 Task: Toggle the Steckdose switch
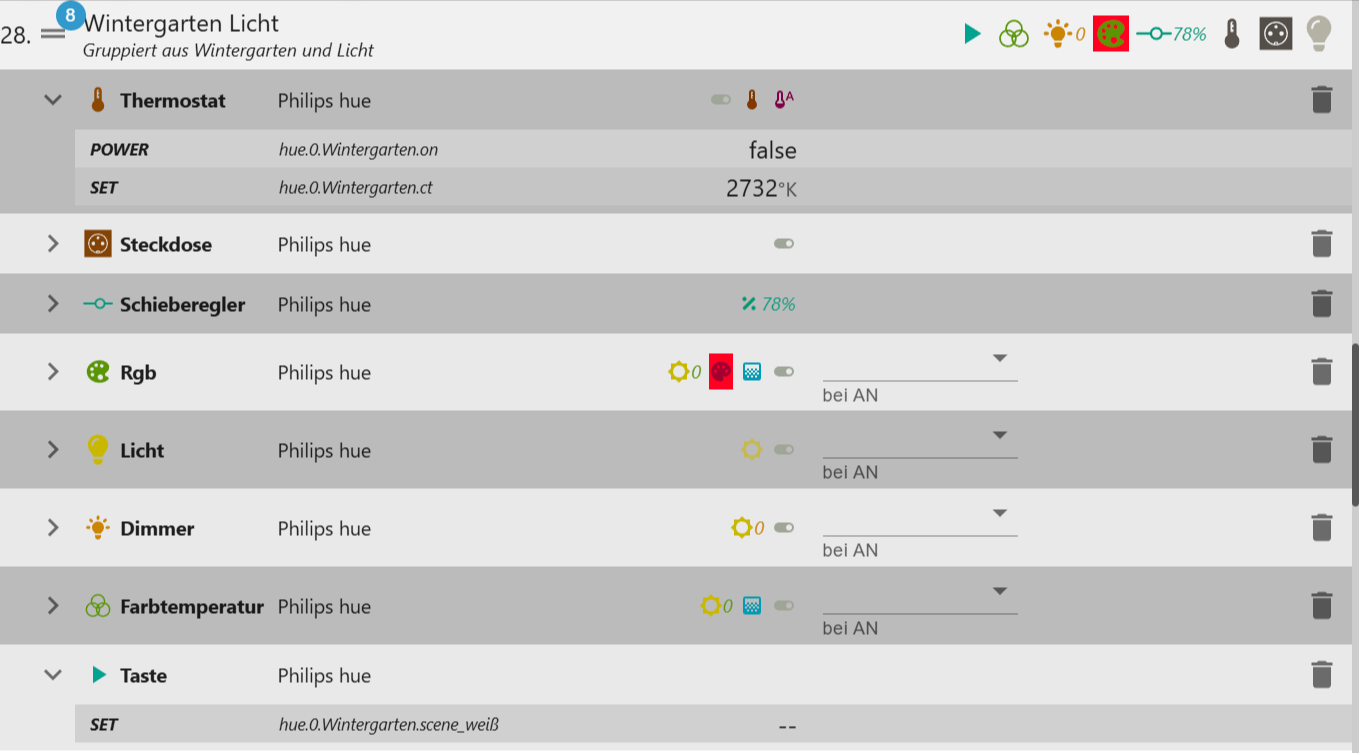784,243
